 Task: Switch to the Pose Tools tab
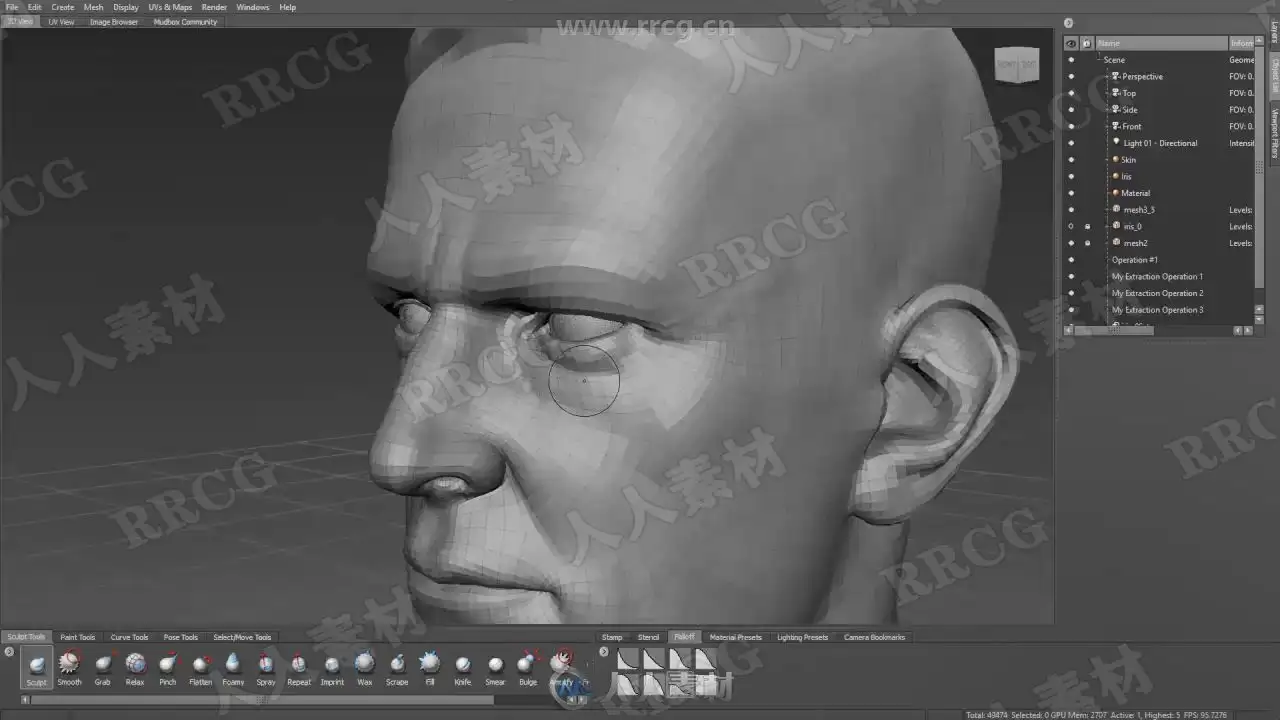coord(181,637)
